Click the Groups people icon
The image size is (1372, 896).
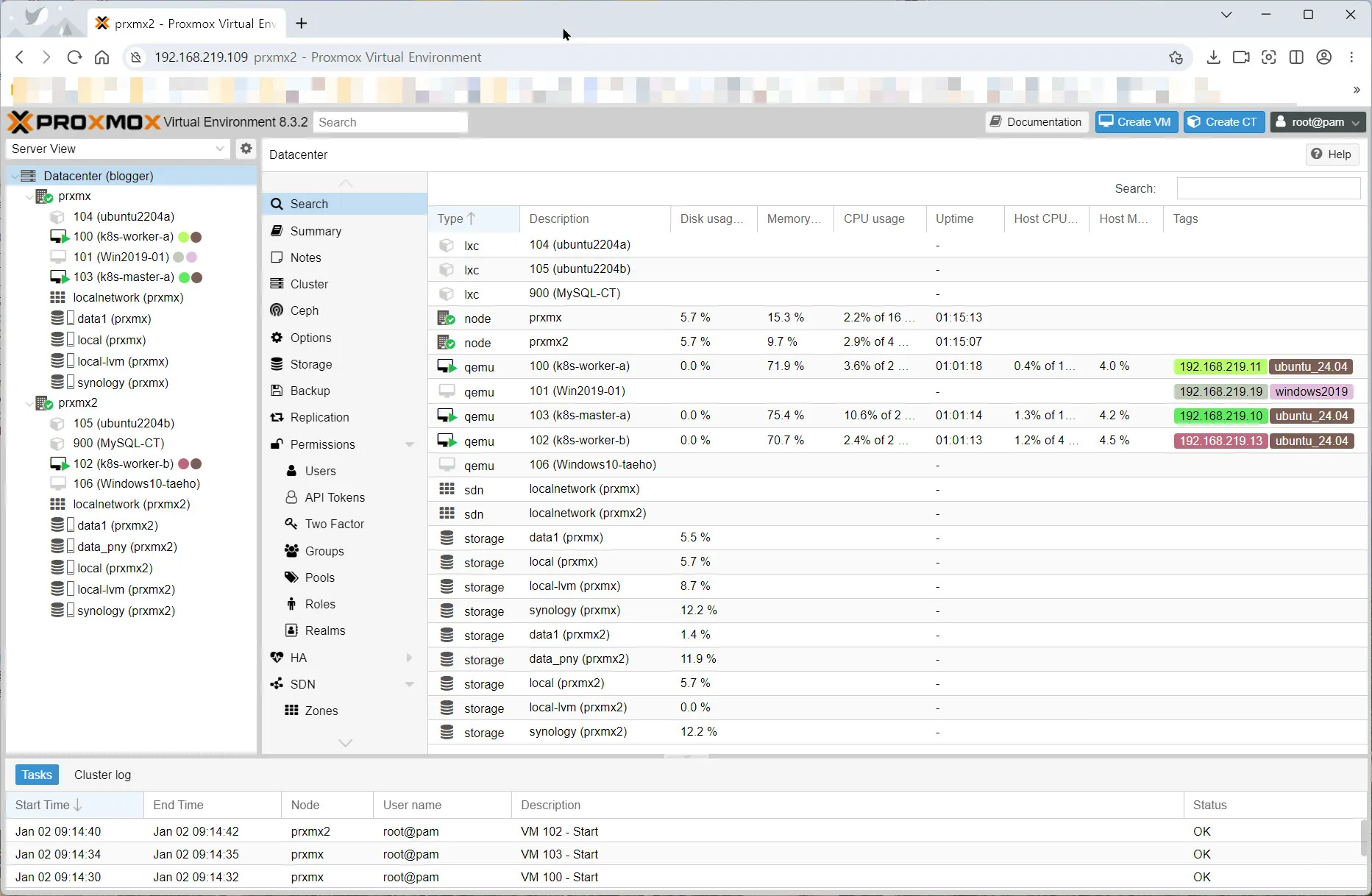click(291, 551)
